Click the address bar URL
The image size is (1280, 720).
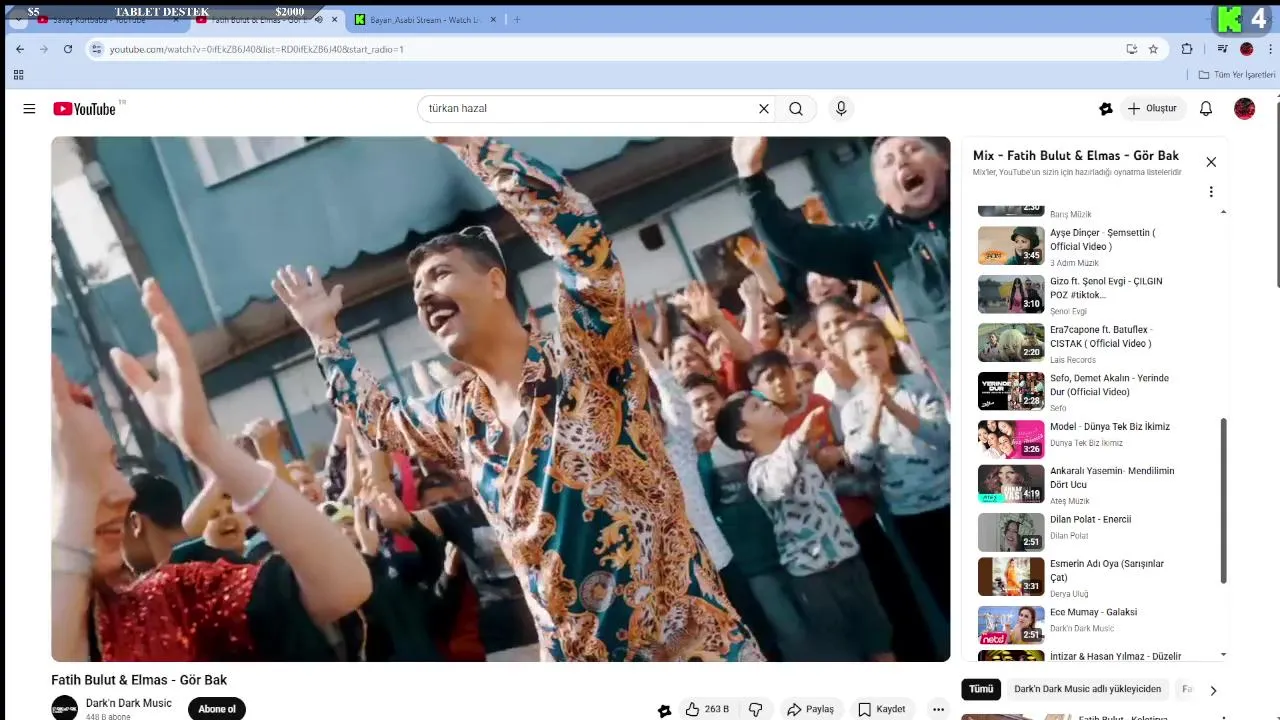(257, 49)
